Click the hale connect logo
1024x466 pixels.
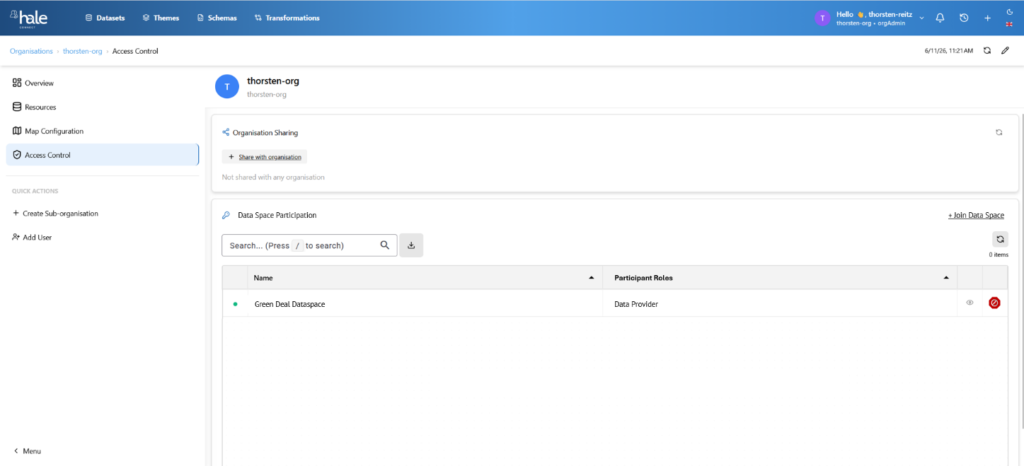(29, 18)
